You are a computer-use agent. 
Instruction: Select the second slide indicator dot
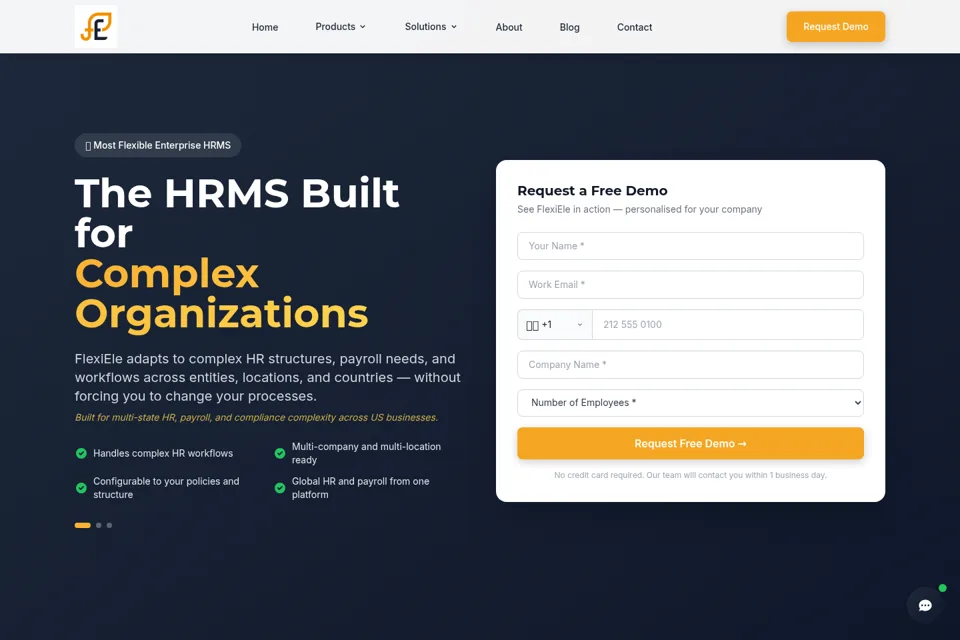(x=99, y=525)
